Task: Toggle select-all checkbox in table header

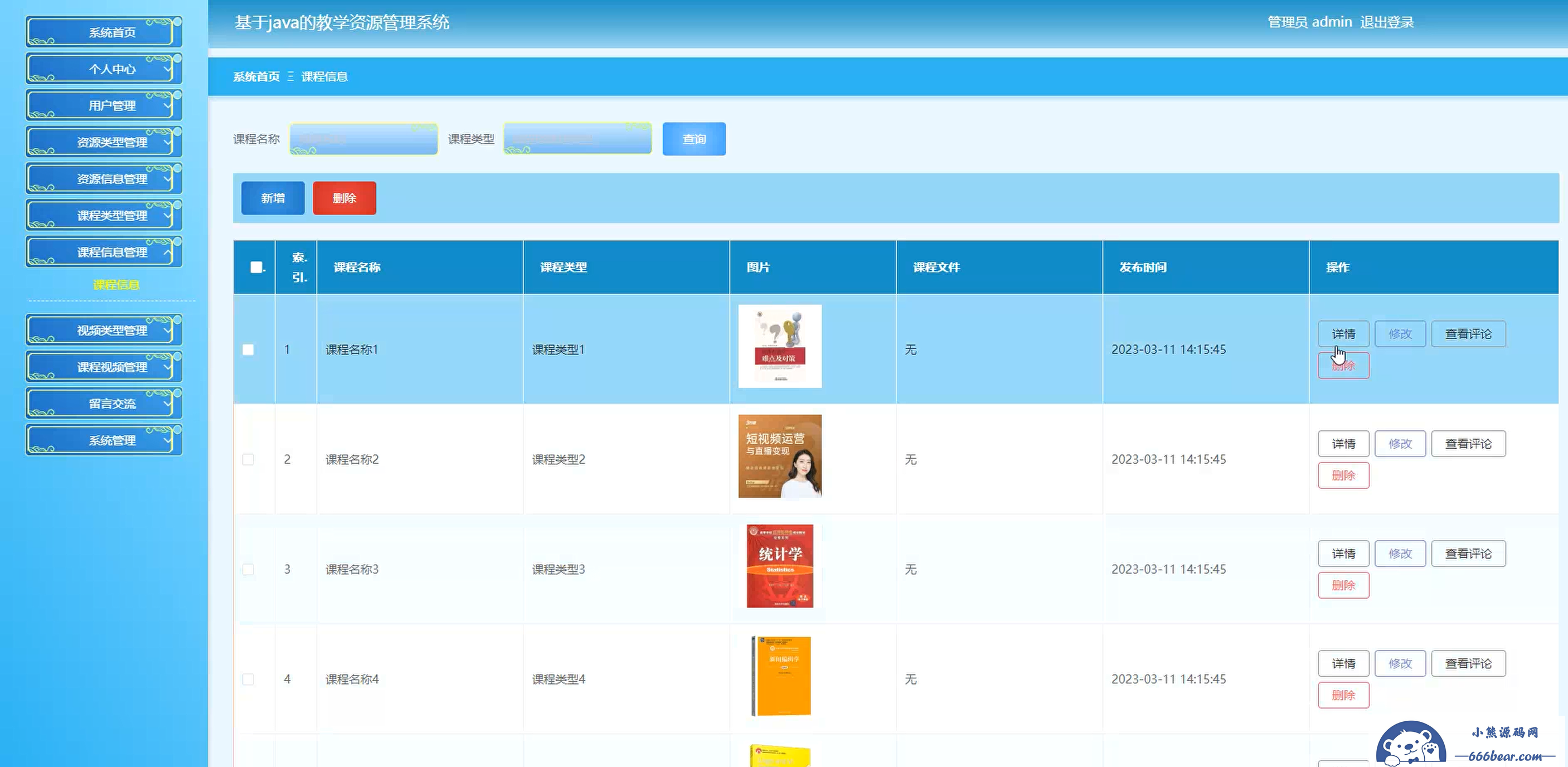Action: tap(256, 267)
